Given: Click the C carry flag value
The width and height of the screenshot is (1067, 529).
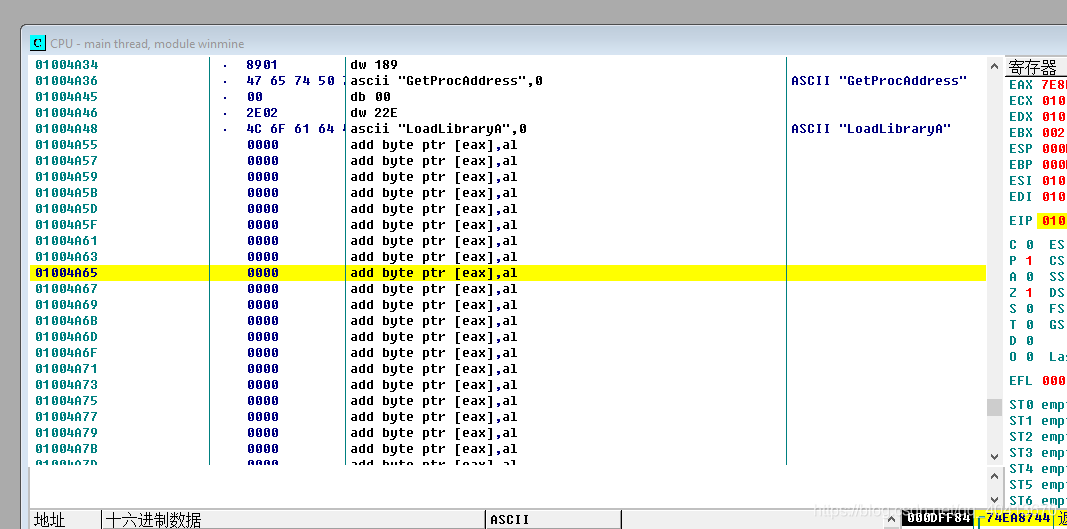Looking at the screenshot, I should point(1030,245).
